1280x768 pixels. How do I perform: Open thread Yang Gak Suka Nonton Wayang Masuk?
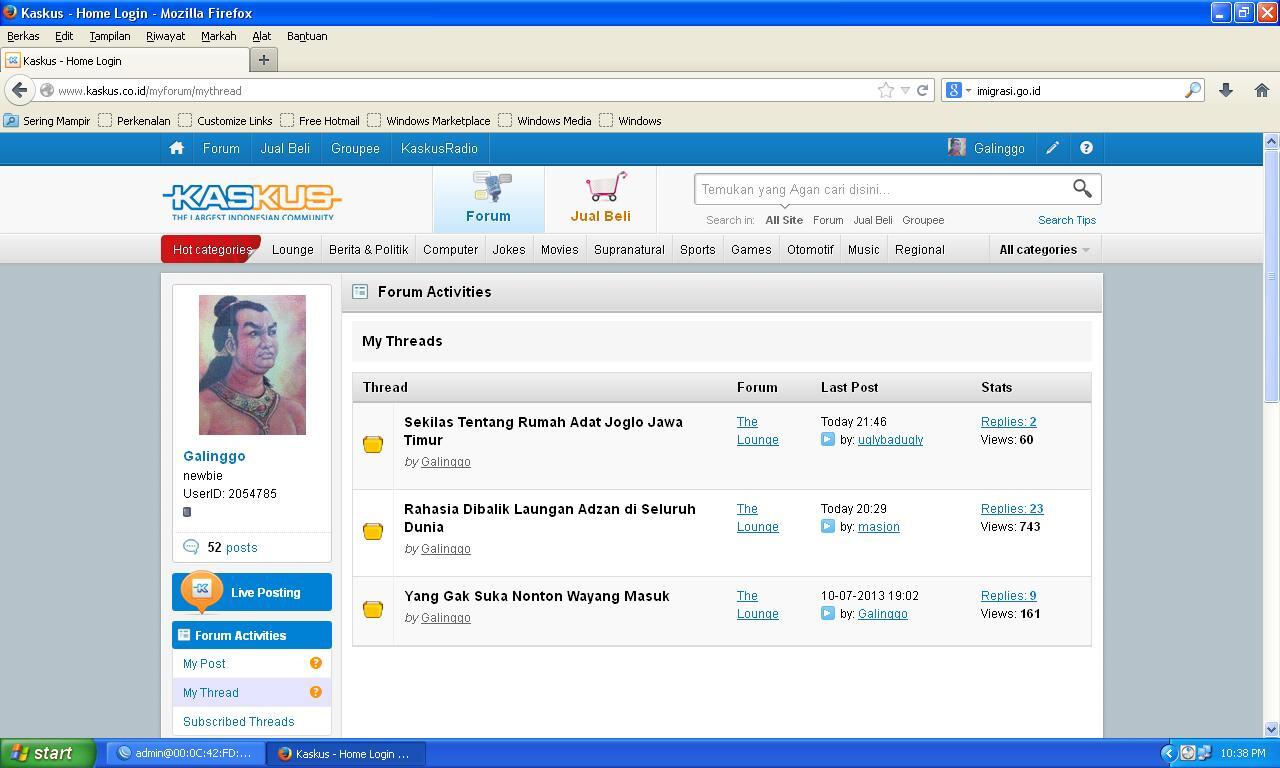tap(537, 596)
